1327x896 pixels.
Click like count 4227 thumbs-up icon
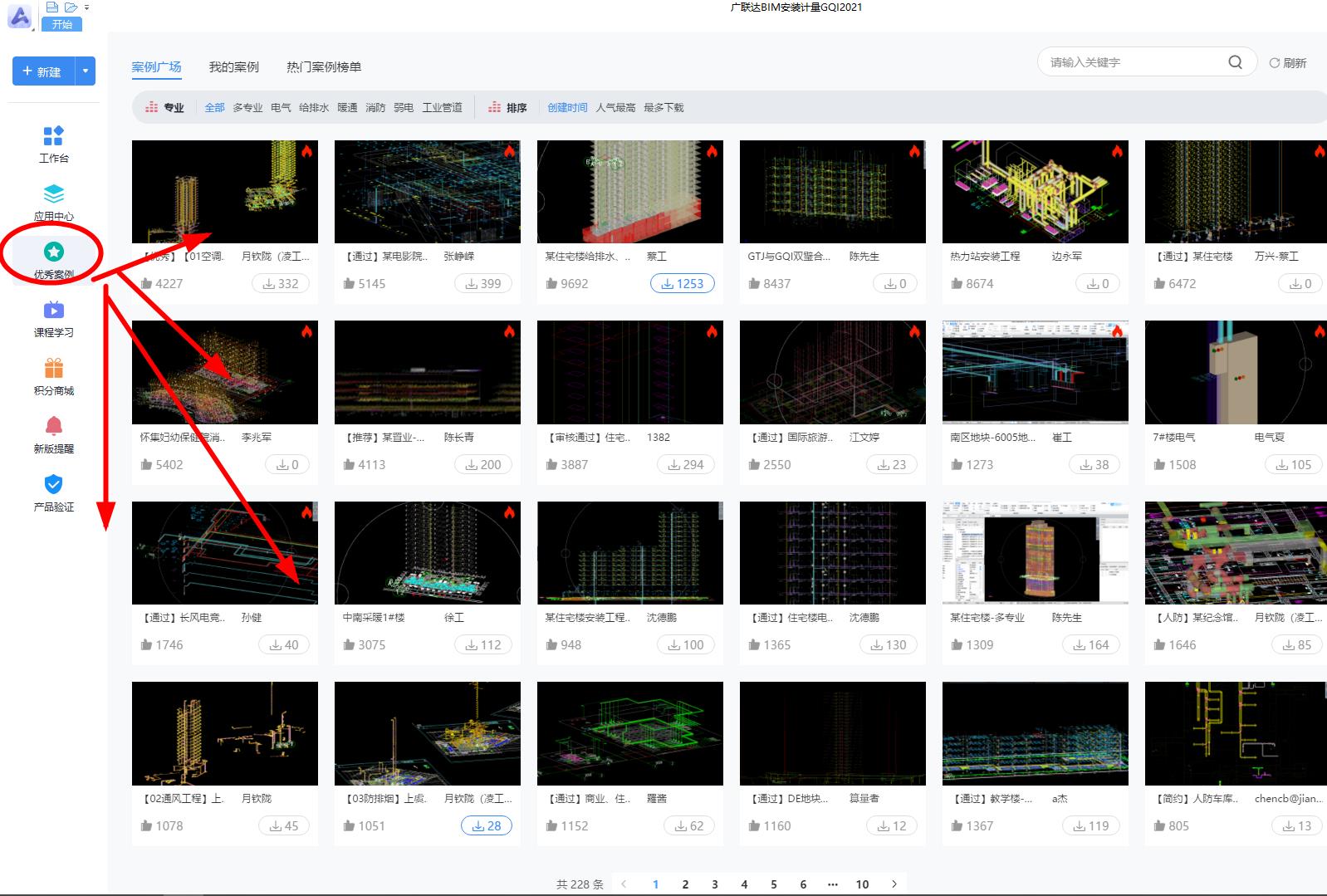(x=146, y=284)
